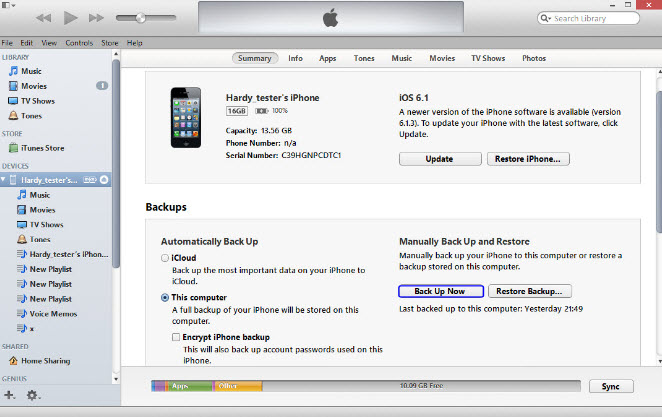Open the Edit menu
This screenshot has height=417, width=662.
(27, 43)
